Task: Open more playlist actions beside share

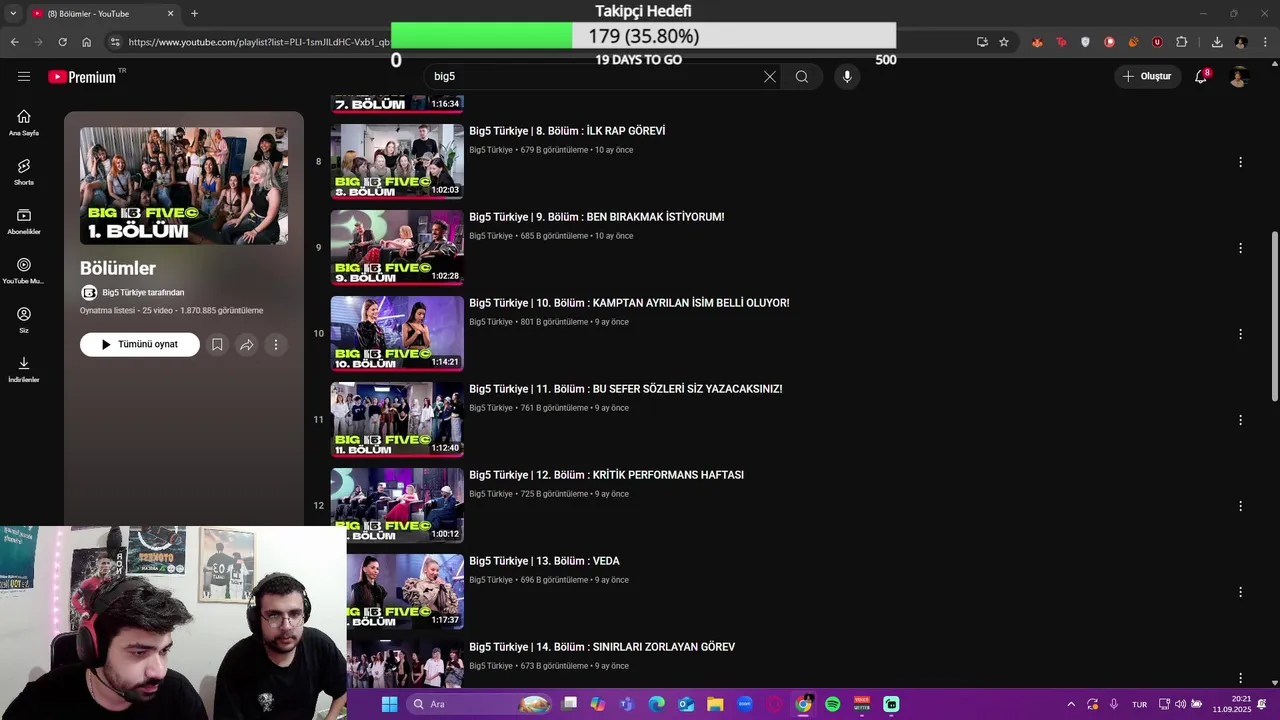Action: click(276, 344)
